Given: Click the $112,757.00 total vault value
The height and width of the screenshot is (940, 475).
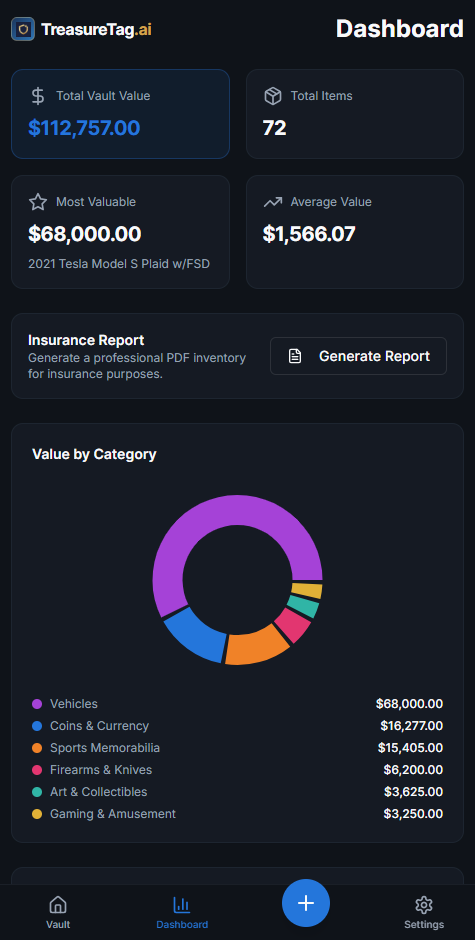Looking at the screenshot, I should point(84,128).
